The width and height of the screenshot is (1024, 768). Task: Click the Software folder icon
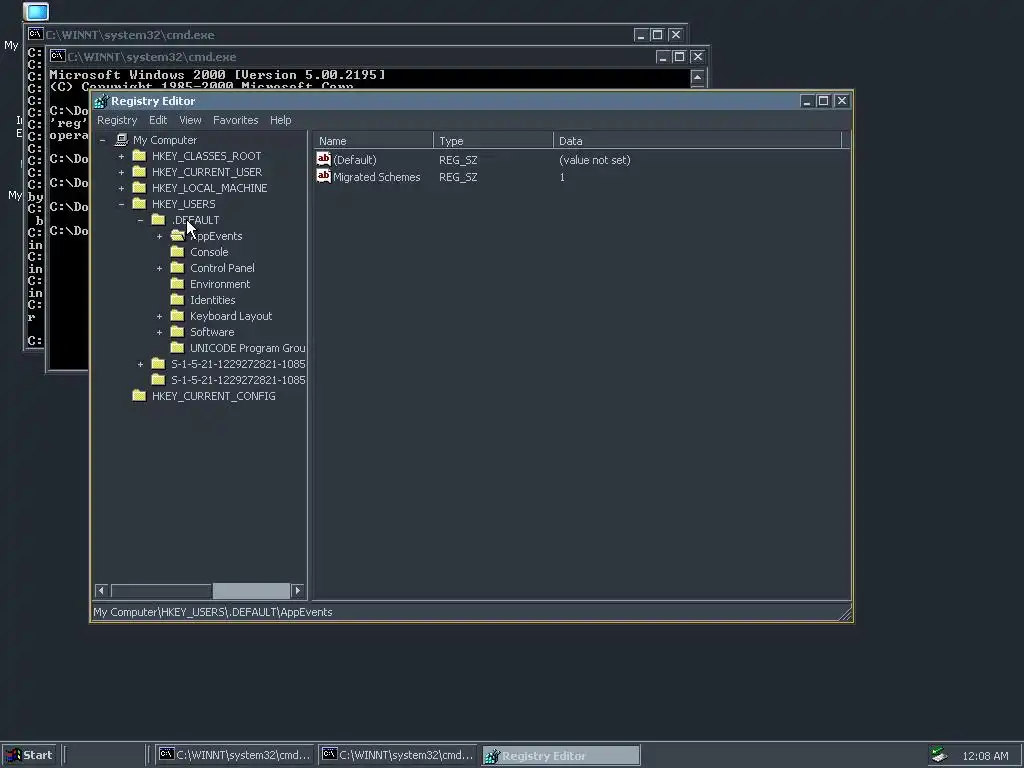[x=177, y=332]
